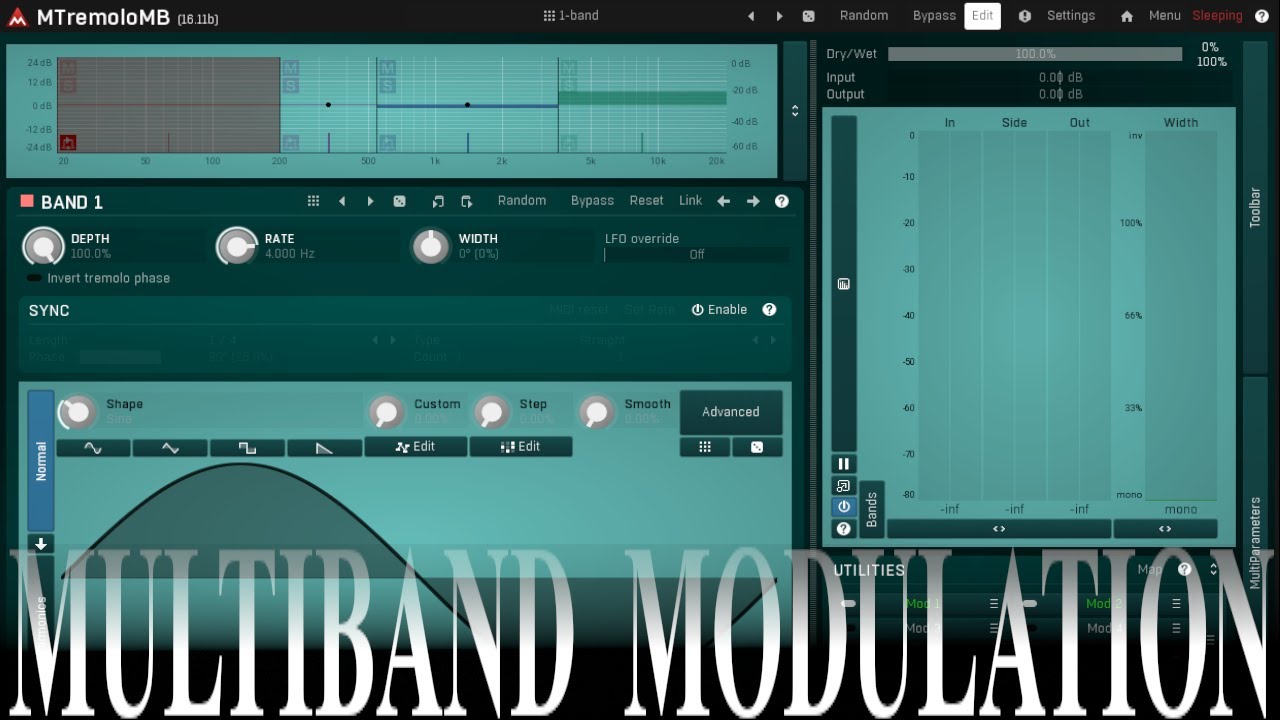
Task: Click the Width knob
Action: click(x=431, y=246)
